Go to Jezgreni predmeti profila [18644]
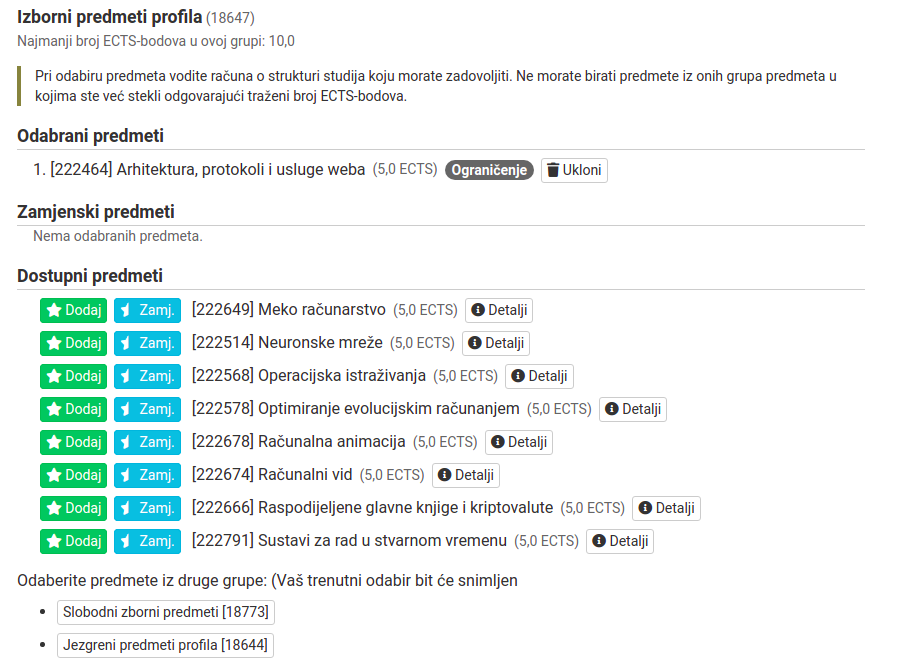914x670 pixels. (x=165, y=645)
